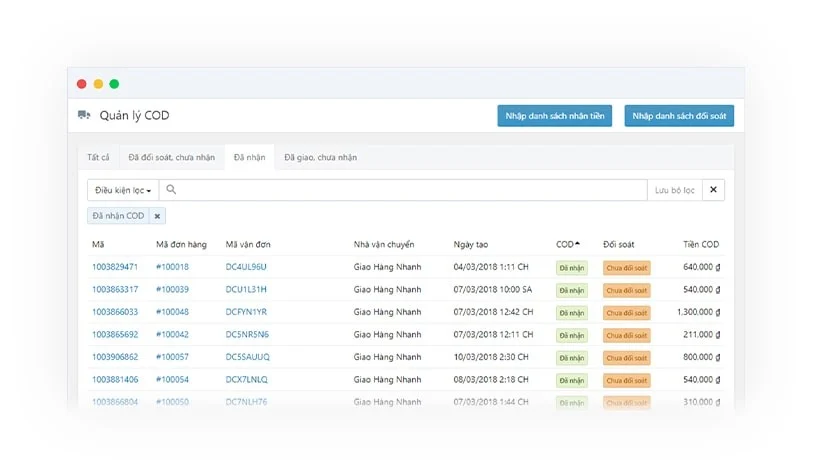Click Đã nhận badge in row 1003906862
The image size is (813, 473).
572,358
